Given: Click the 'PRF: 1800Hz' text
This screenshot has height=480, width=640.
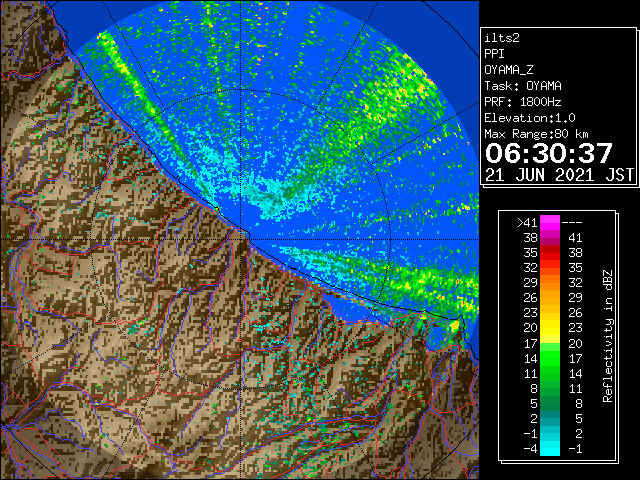Looking at the screenshot, I should tap(523, 102).
